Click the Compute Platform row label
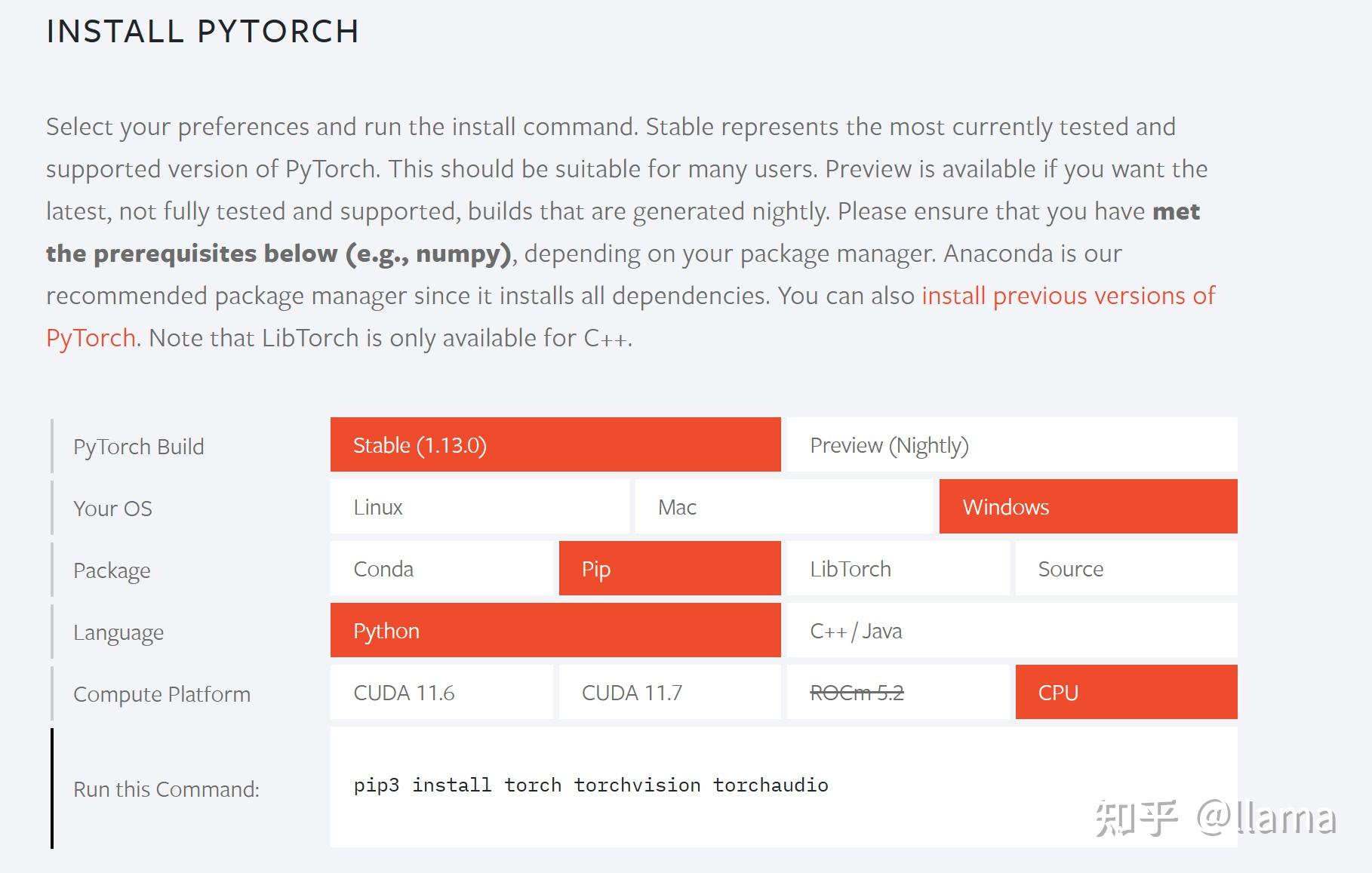Viewport: 1372px width, 873px height. (x=162, y=694)
